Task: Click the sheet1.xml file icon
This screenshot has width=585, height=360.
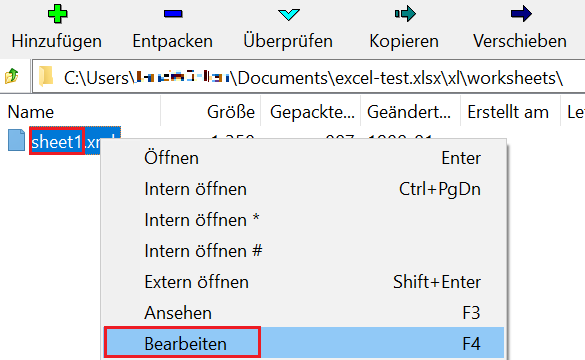Action: [16, 140]
